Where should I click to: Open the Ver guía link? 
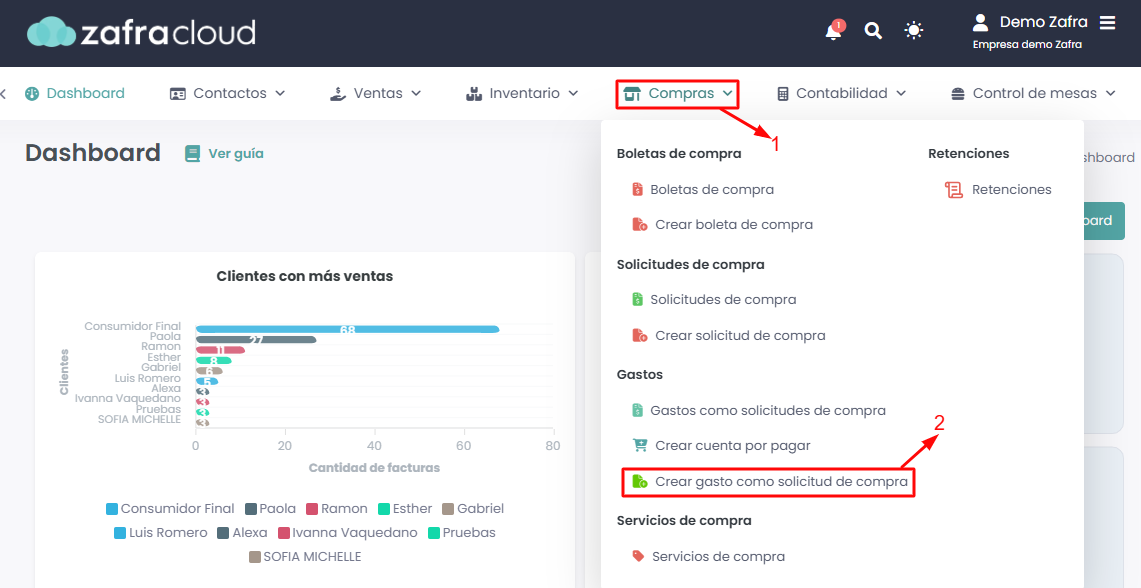(x=236, y=154)
